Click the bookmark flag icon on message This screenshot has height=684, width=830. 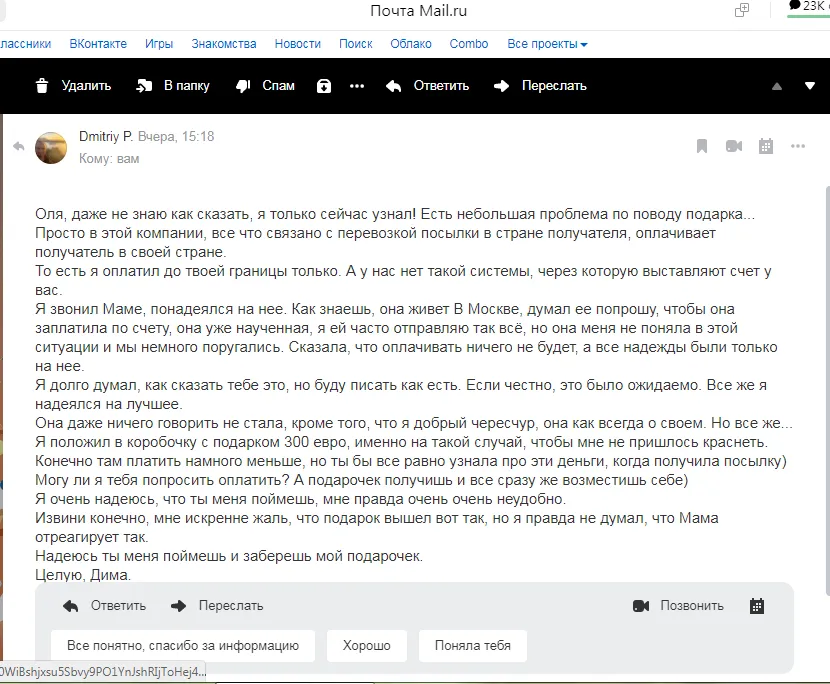pos(702,146)
